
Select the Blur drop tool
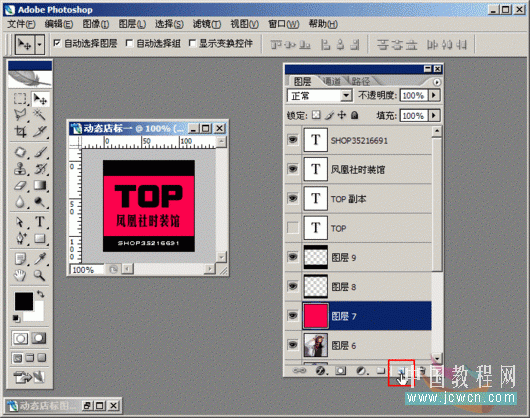click(20, 202)
